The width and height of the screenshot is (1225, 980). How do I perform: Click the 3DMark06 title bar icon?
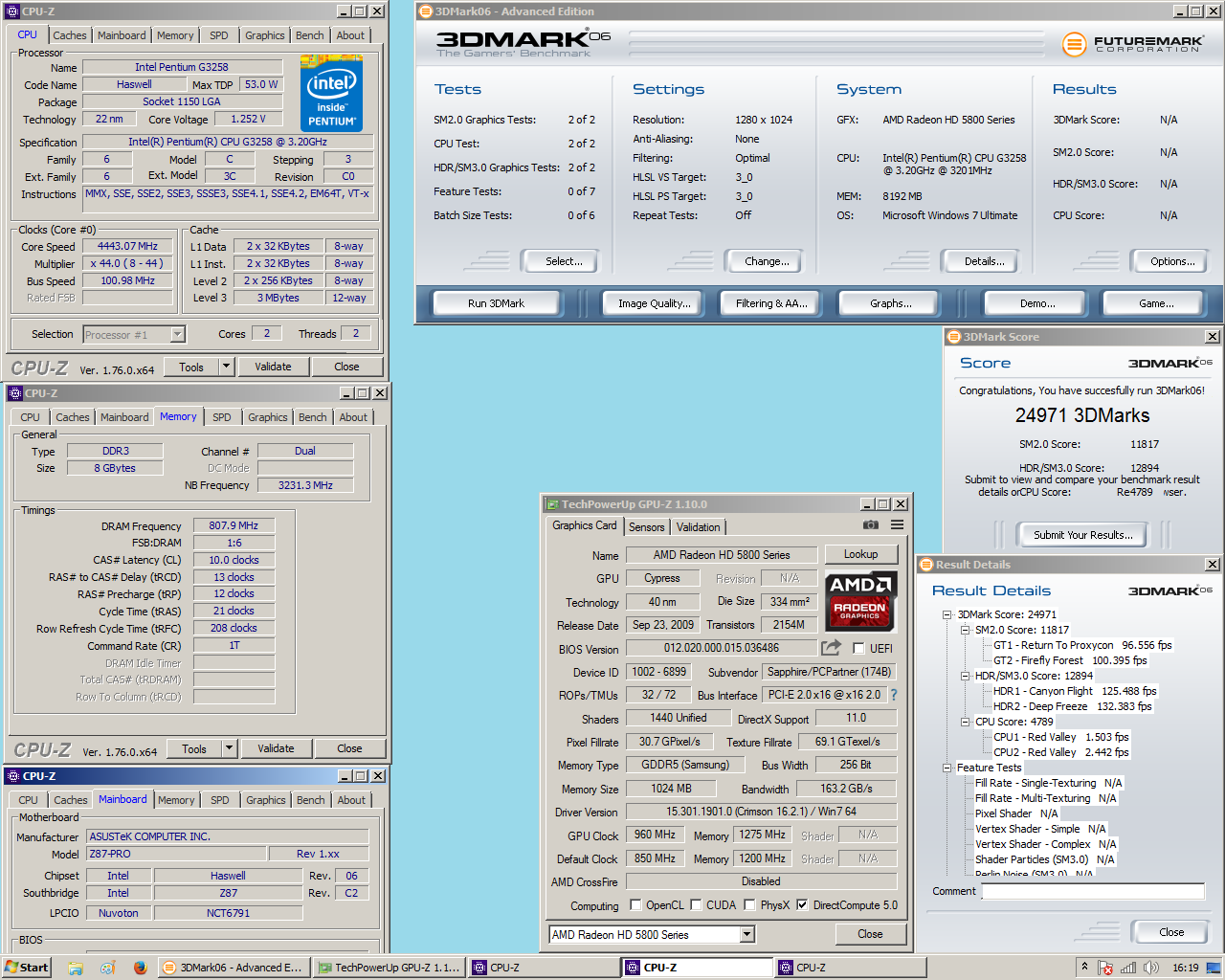click(426, 11)
